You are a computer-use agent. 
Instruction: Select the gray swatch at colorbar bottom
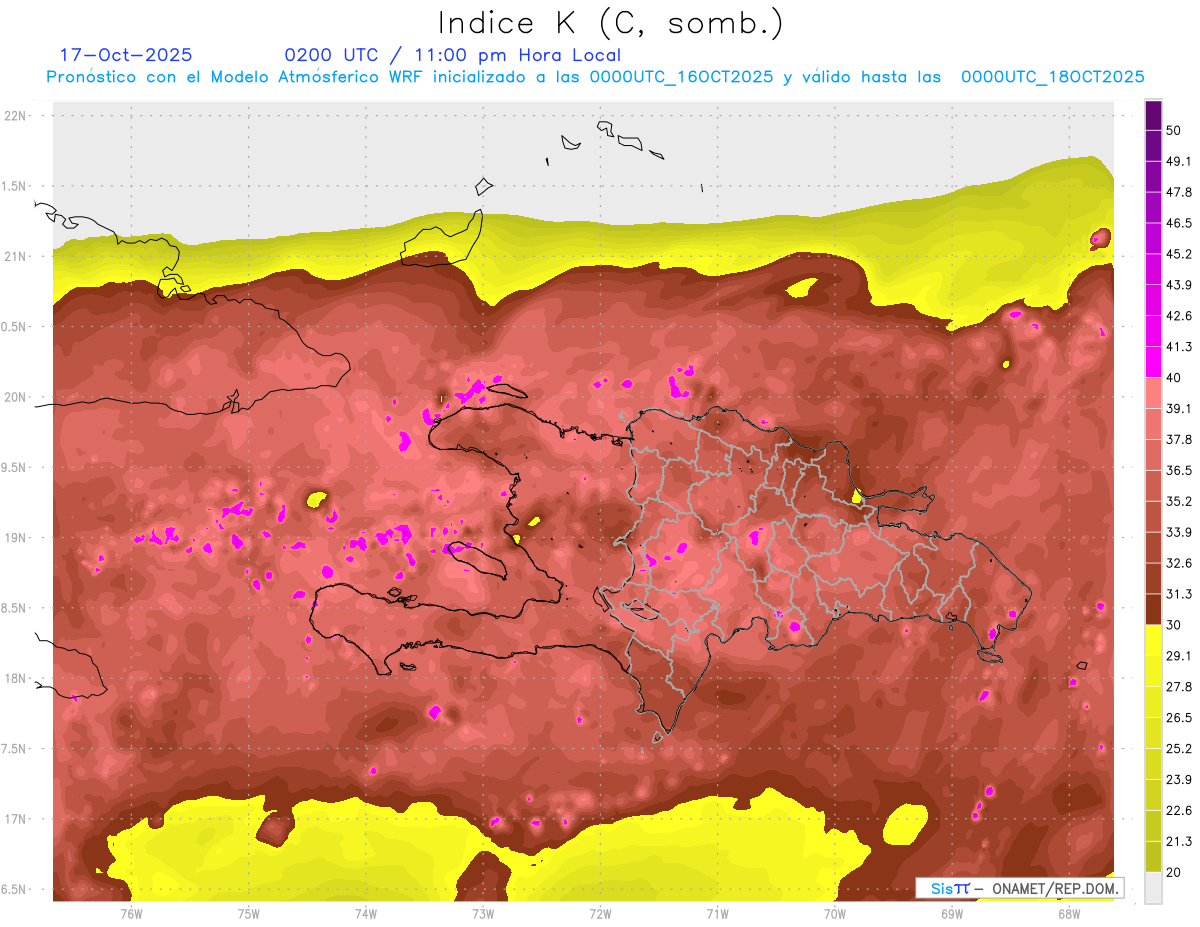(1153, 888)
